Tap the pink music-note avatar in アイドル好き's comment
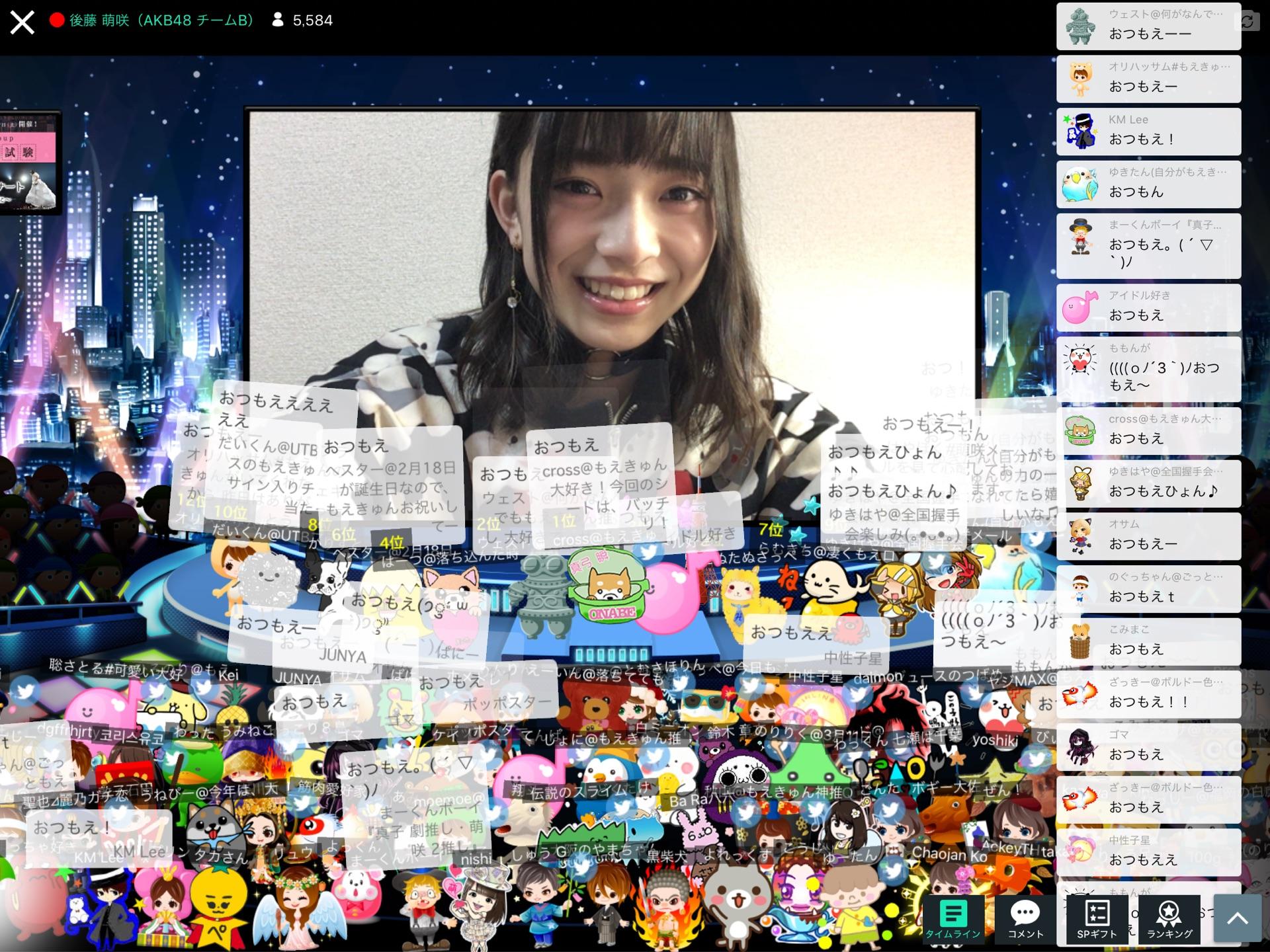 [1080, 307]
